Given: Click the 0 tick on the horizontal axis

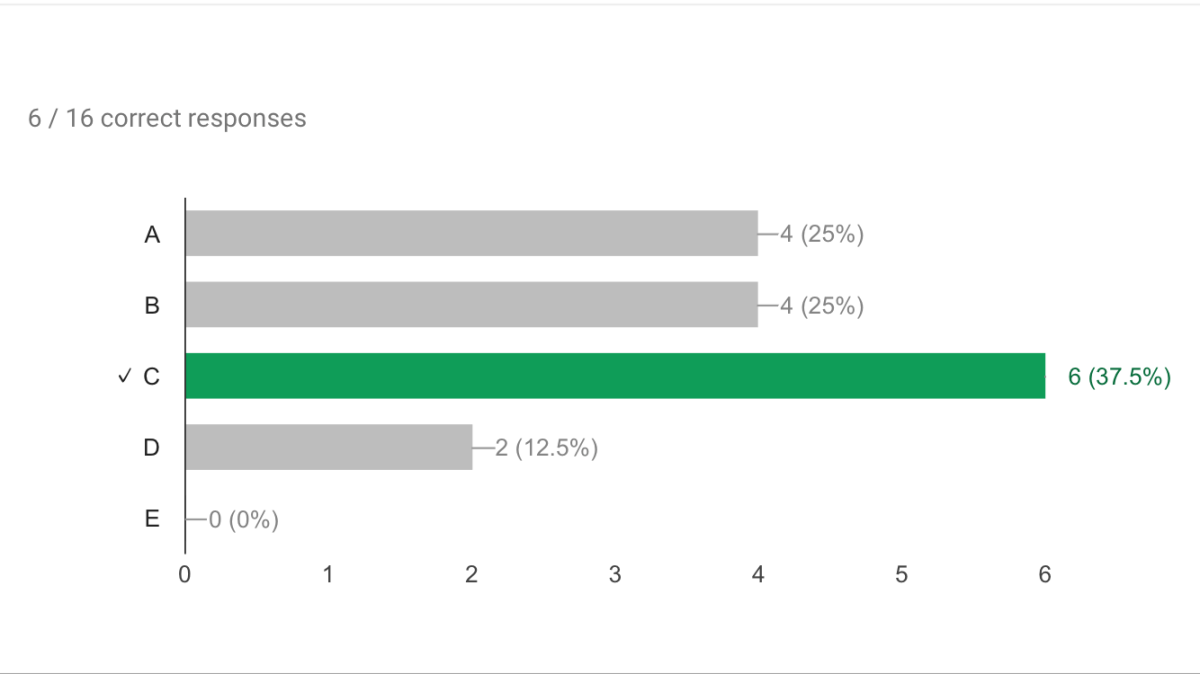Looking at the screenshot, I should pyautogui.click(x=185, y=575).
